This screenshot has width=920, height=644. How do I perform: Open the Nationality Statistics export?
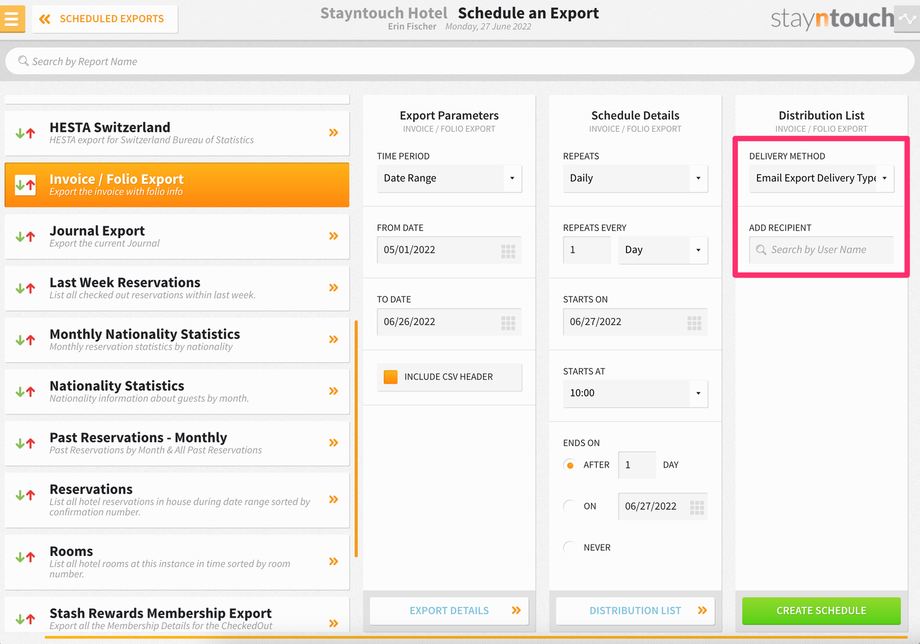(x=177, y=391)
